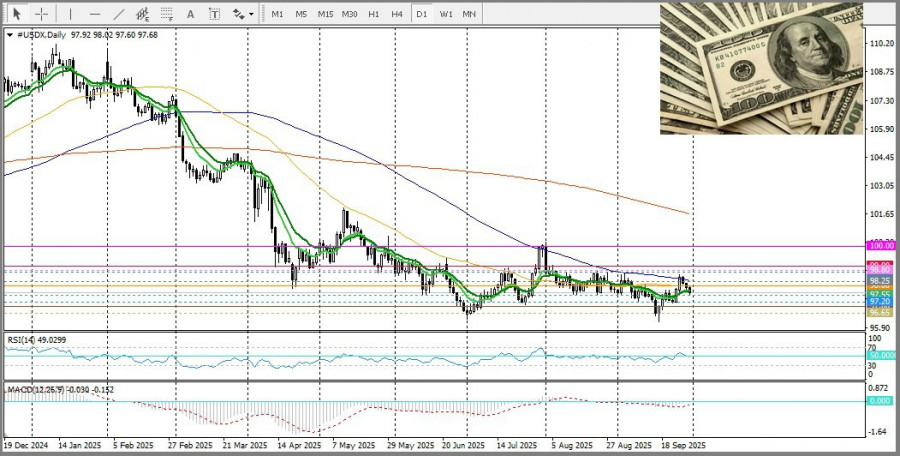The width and height of the screenshot is (900, 456).
Task: Pick the horizontal line drawing tool
Action: point(95,14)
